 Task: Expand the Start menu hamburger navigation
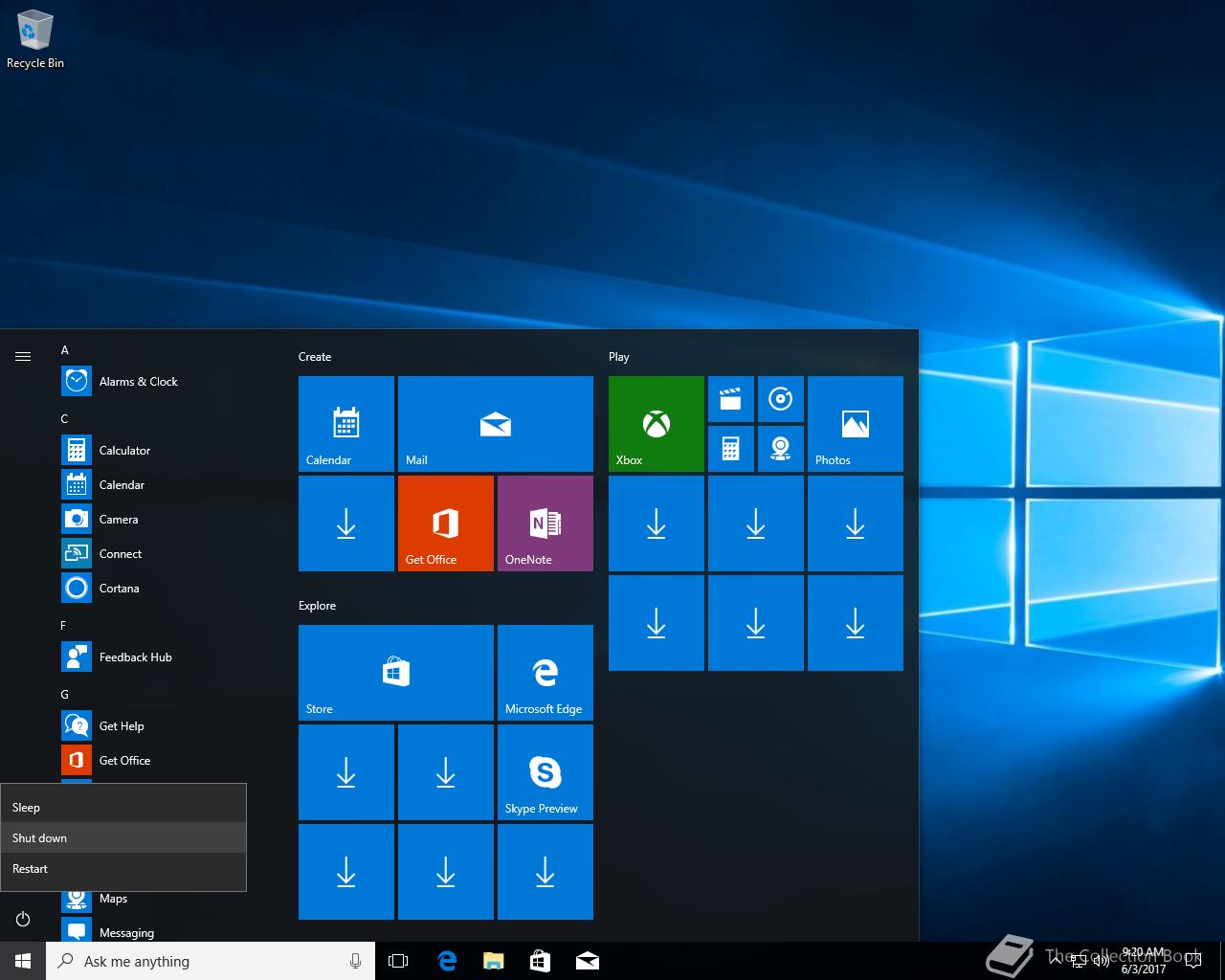point(23,356)
